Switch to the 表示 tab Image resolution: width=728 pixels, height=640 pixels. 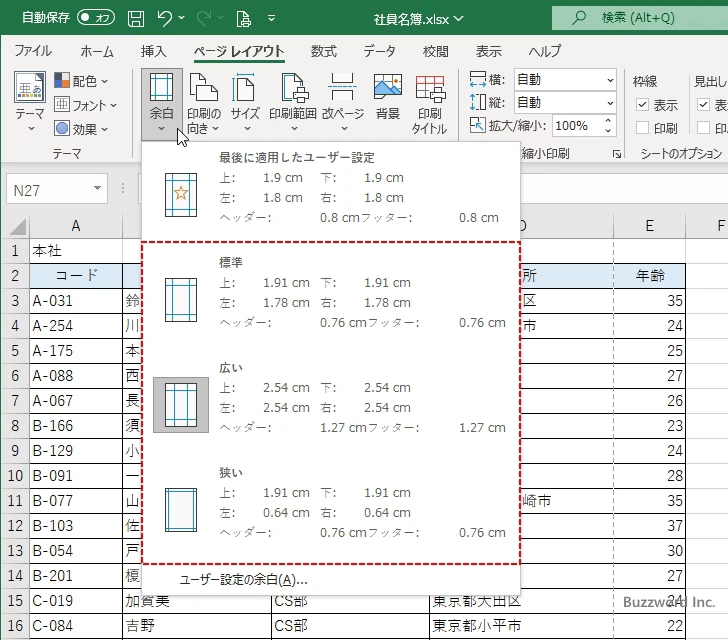tap(488, 51)
